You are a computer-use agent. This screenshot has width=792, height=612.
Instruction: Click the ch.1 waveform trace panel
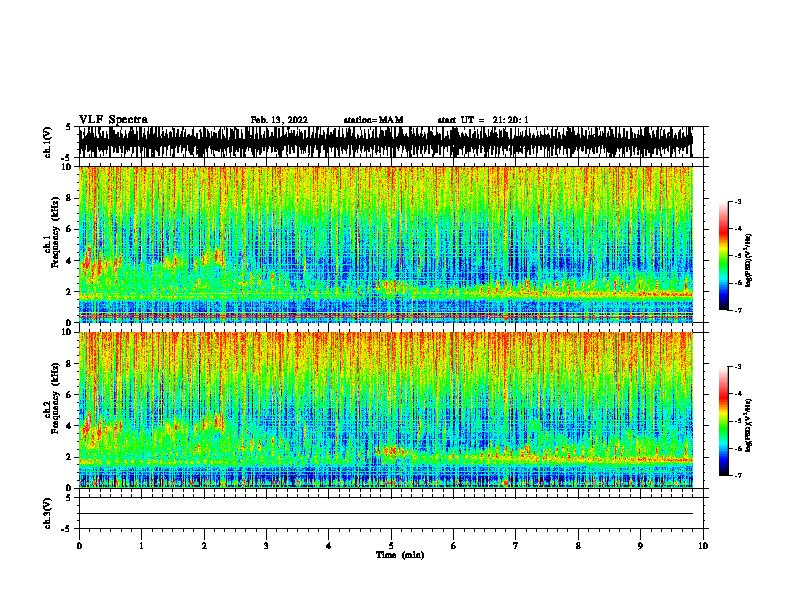(x=390, y=142)
